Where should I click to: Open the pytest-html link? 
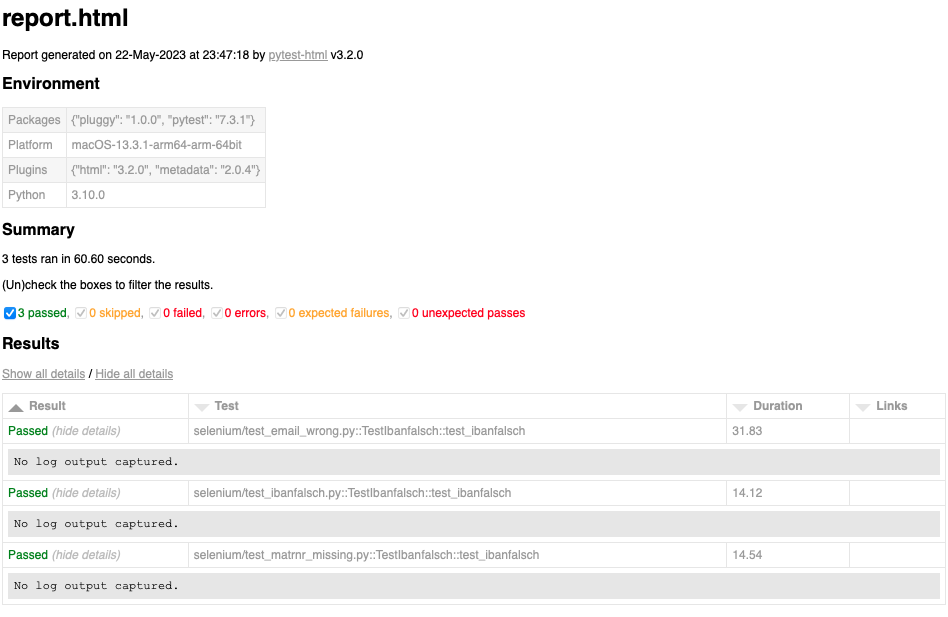[x=298, y=55]
